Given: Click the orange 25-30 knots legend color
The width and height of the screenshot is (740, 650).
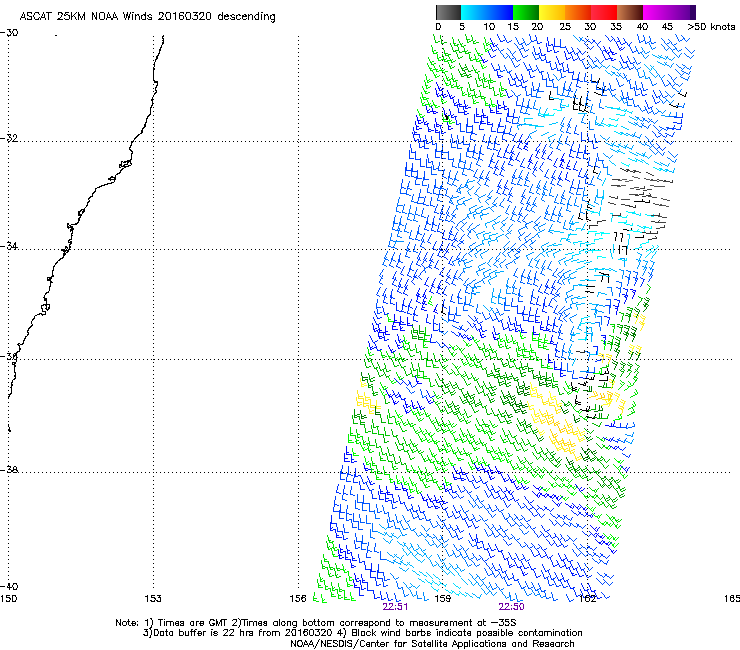Looking at the screenshot, I should click(578, 12).
